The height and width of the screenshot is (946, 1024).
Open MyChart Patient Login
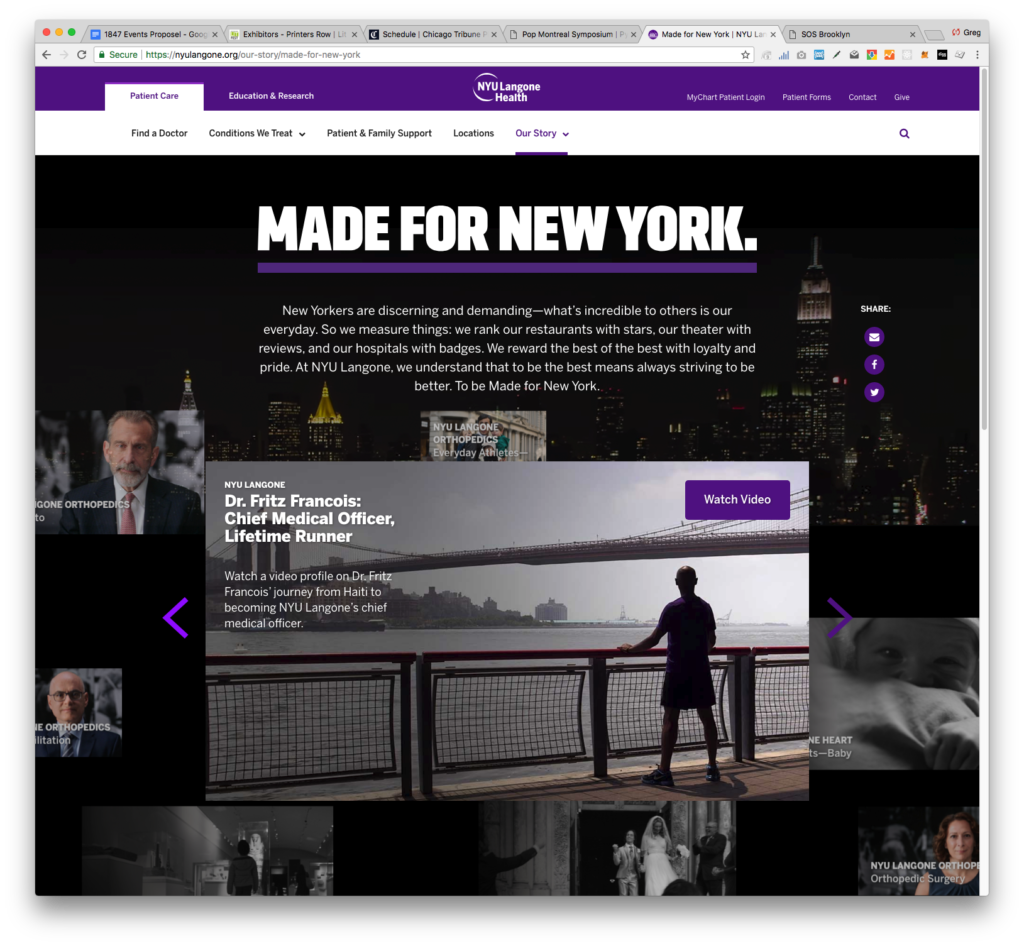726,97
